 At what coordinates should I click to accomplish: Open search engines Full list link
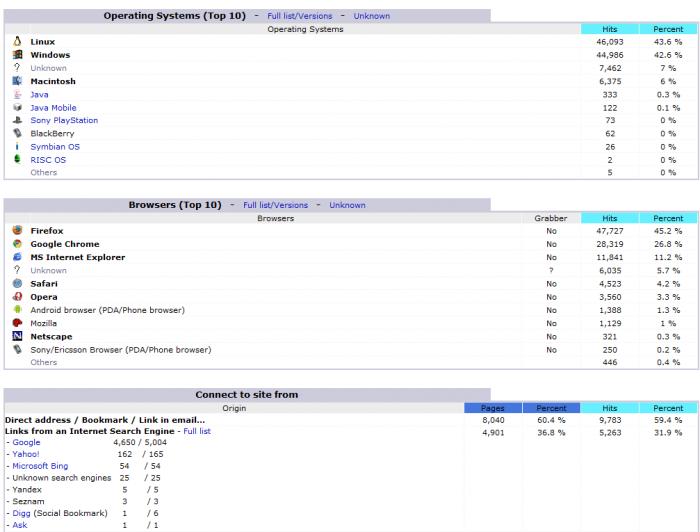click(x=197, y=431)
